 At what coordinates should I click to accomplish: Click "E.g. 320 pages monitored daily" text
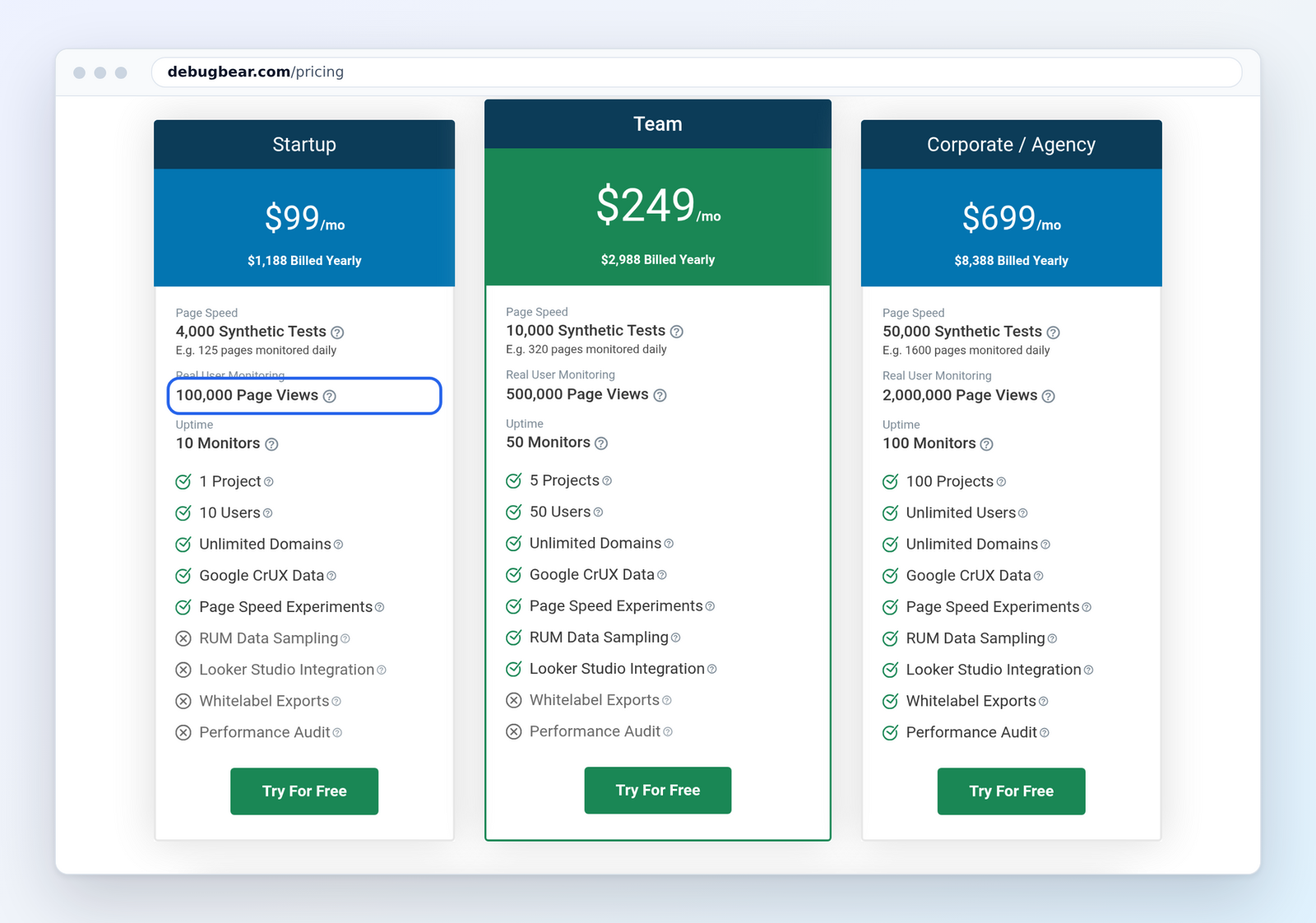[586, 350]
